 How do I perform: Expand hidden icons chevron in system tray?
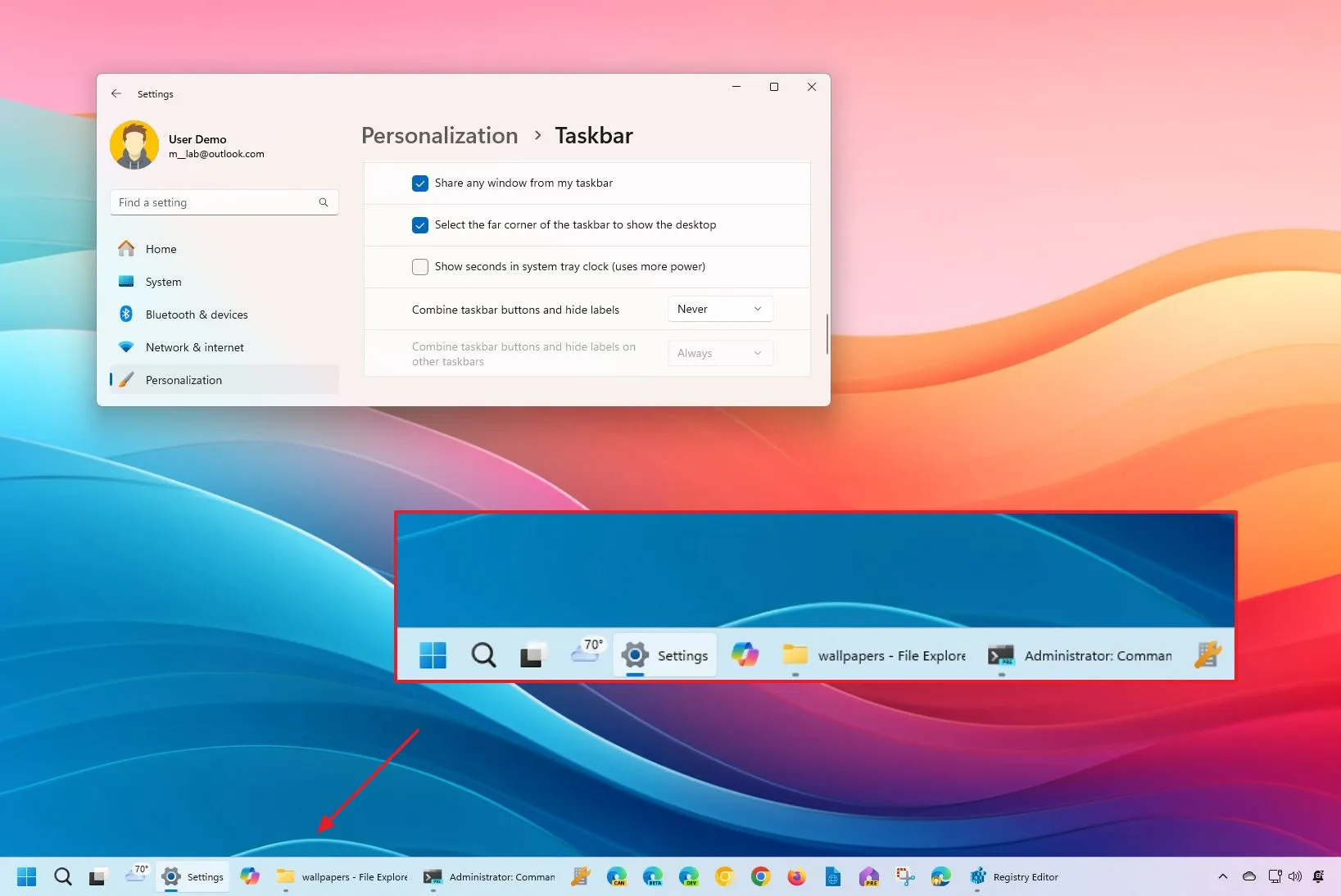click(x=1221, y=876)
